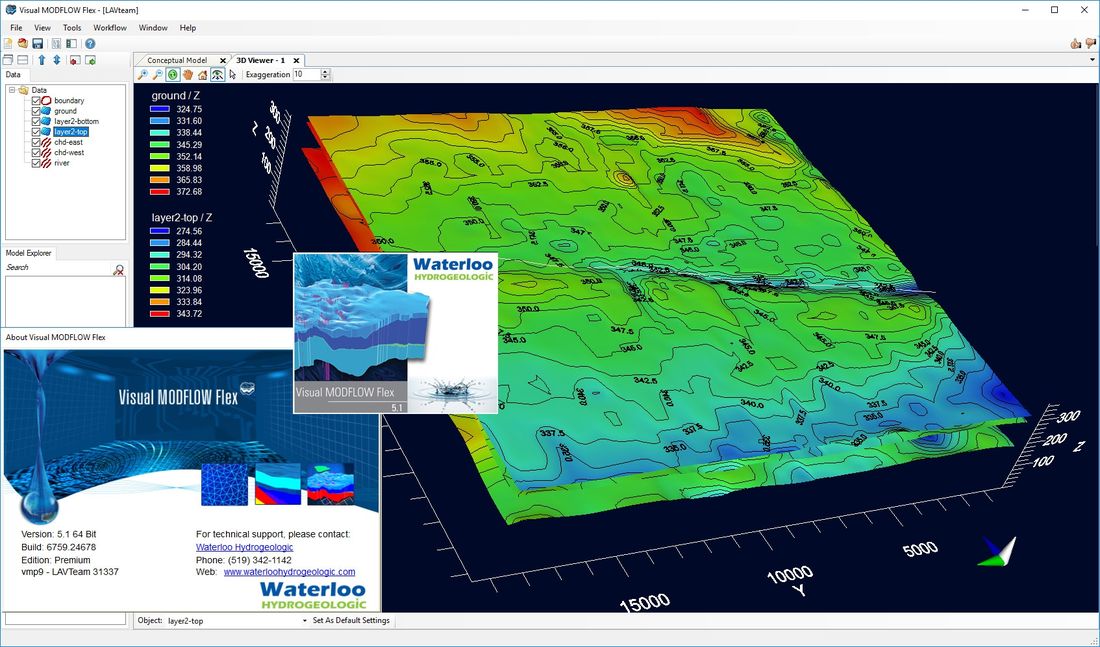The width and height of the screenshot is (1100, 647).
Task: Open the Workflow menu
Action: [x=110, y=28]
